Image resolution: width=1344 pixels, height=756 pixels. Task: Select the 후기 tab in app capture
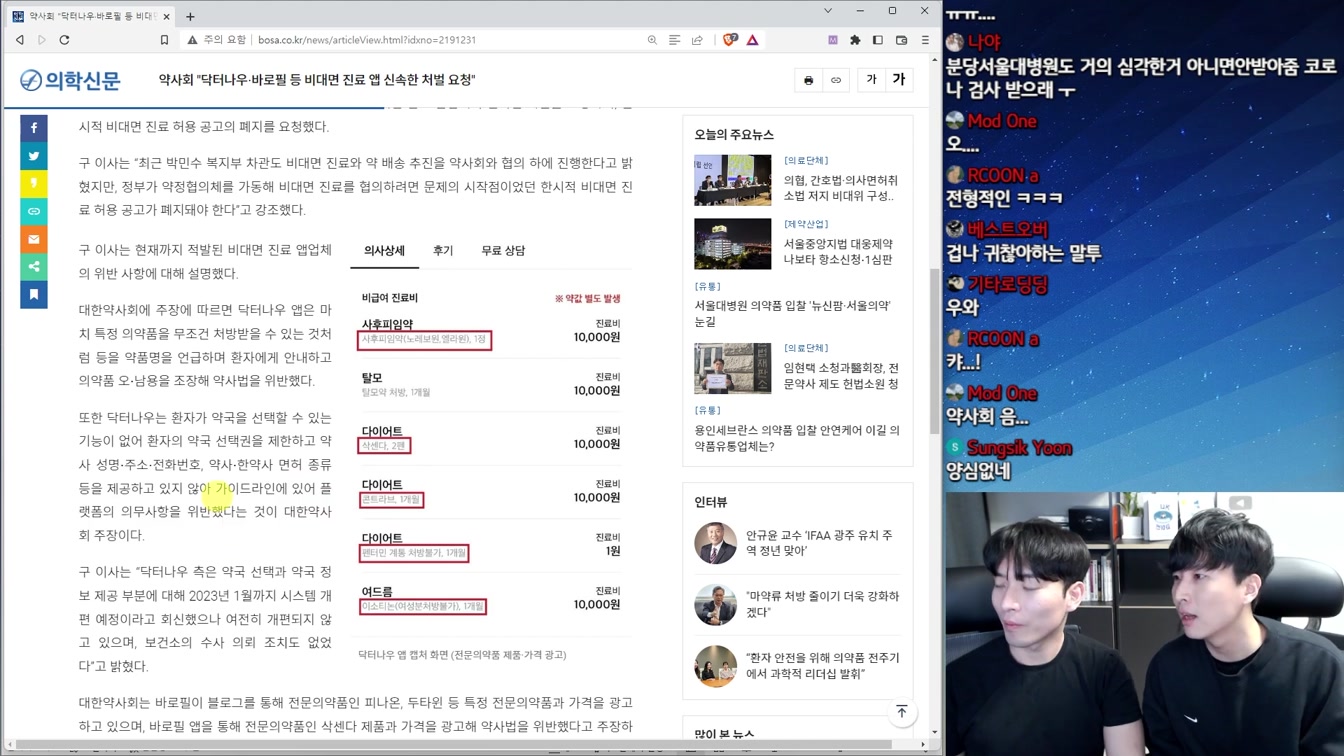[443, 251]
